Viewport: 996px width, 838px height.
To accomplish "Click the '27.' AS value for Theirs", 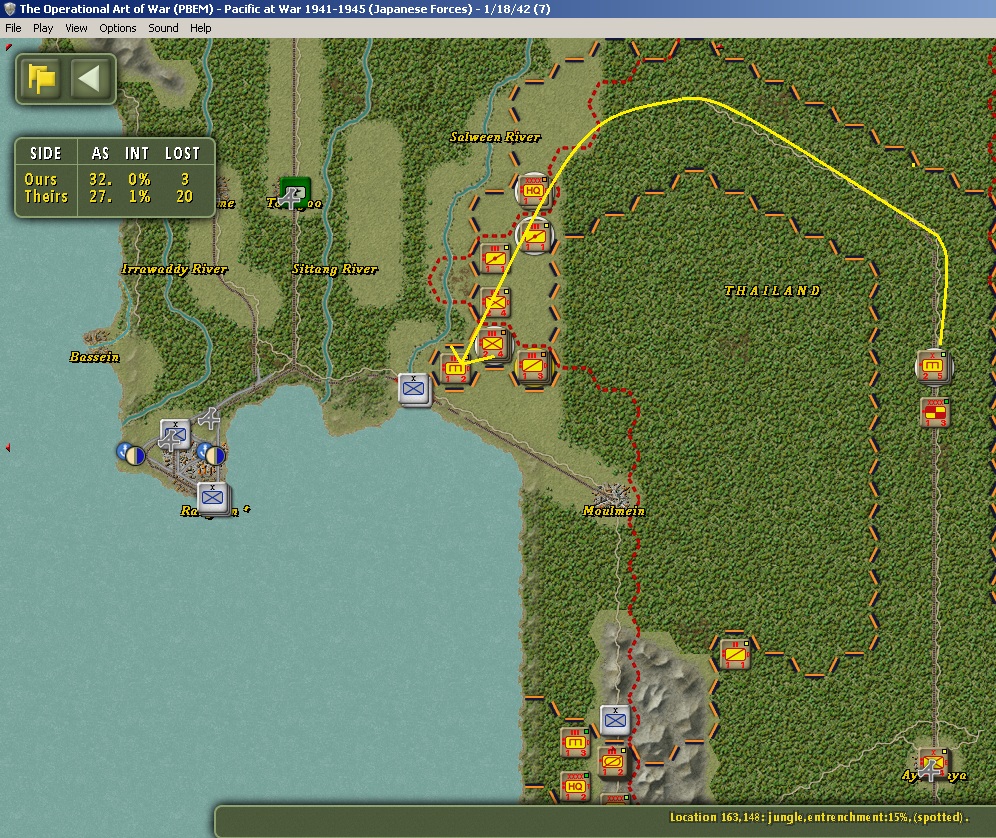I will click(x=100, y=197).
